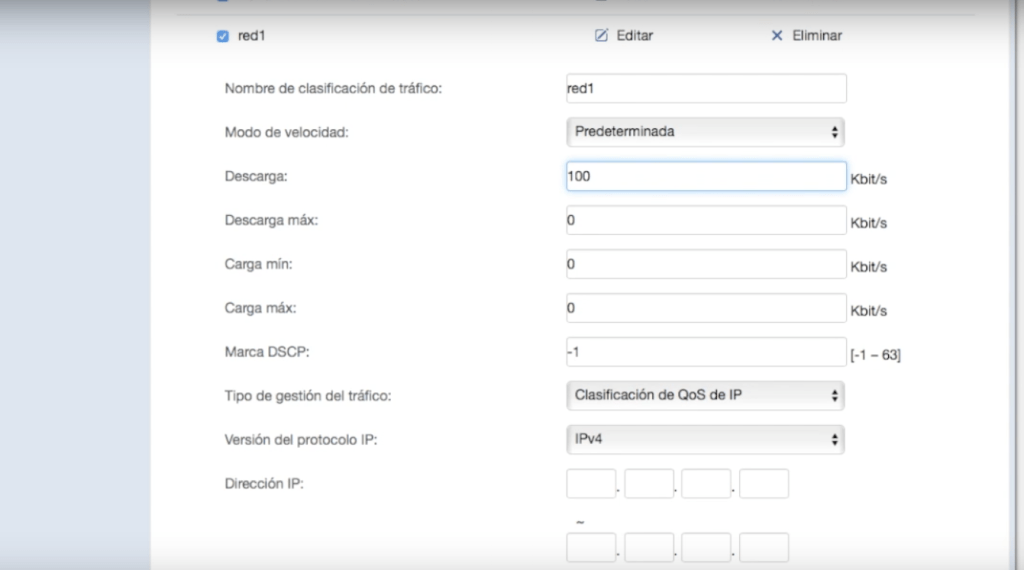Click the Marca DSCP value field
Screen dimensions: 1024x570
[706, 352]
